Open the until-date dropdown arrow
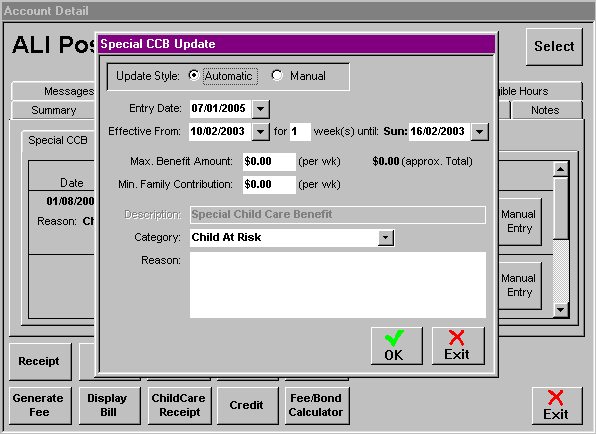 click(x=480, y=132)
